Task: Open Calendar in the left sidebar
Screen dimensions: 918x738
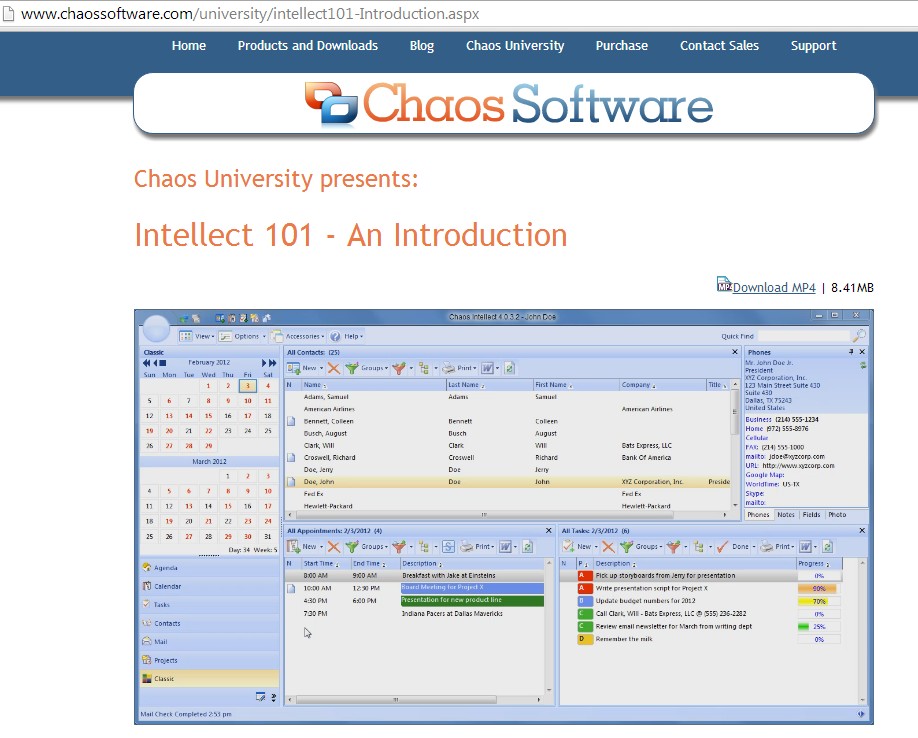Action: click(x=210, y=586)
